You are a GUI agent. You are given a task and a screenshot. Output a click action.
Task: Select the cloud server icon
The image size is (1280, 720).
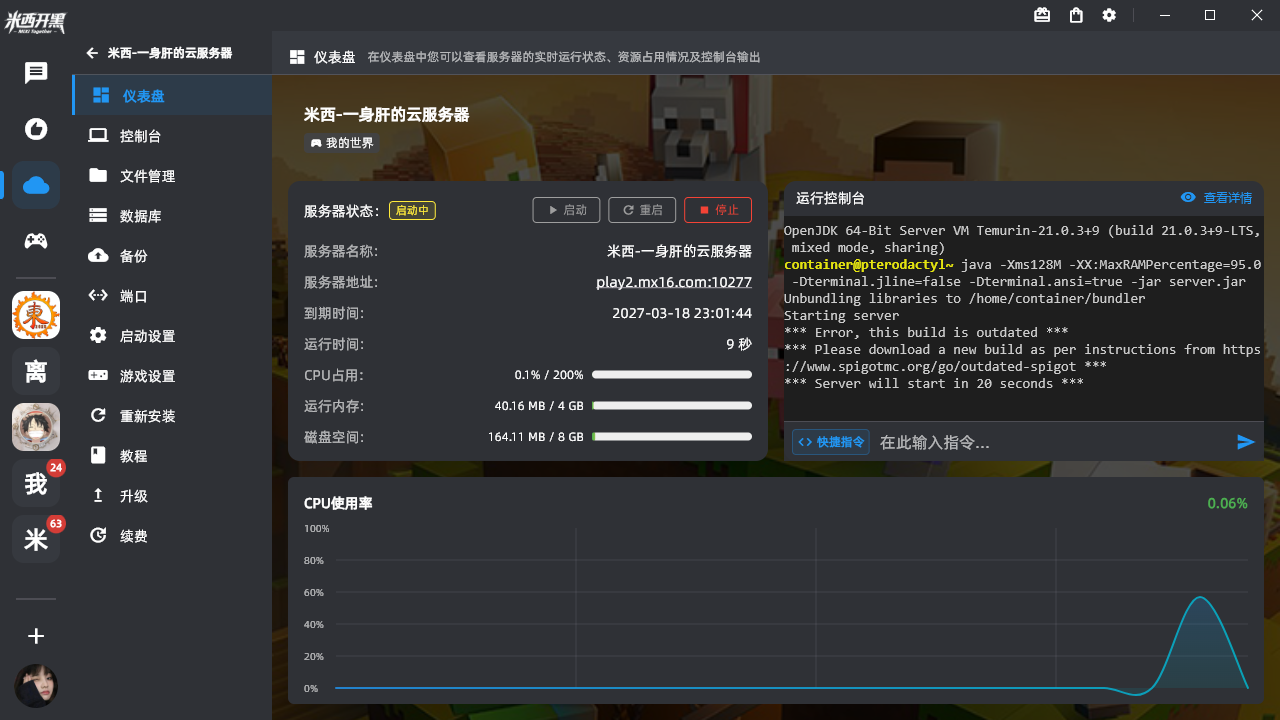[x=36, y=185]
